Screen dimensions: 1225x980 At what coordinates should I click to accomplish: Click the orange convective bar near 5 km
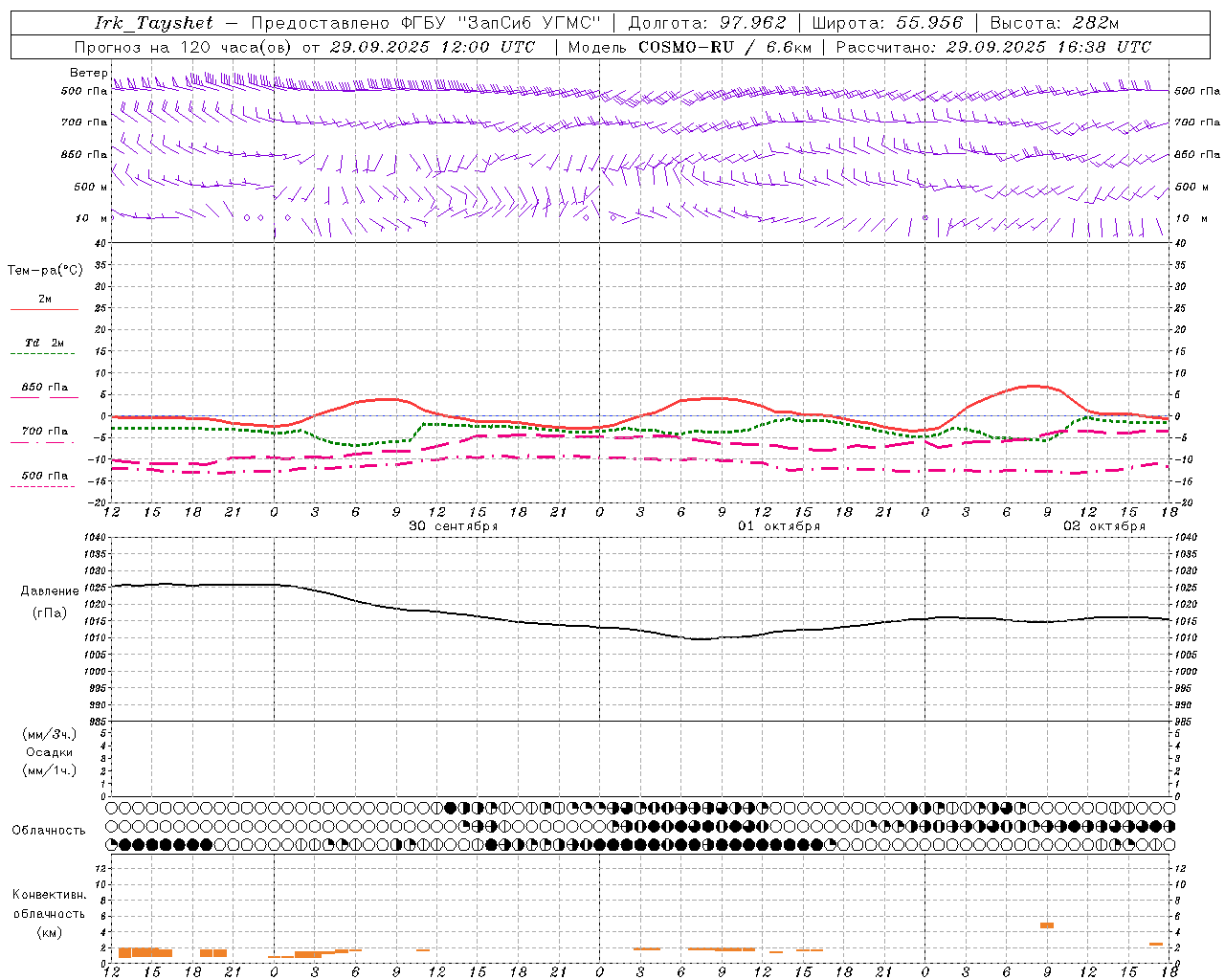tap(1047, 925)
